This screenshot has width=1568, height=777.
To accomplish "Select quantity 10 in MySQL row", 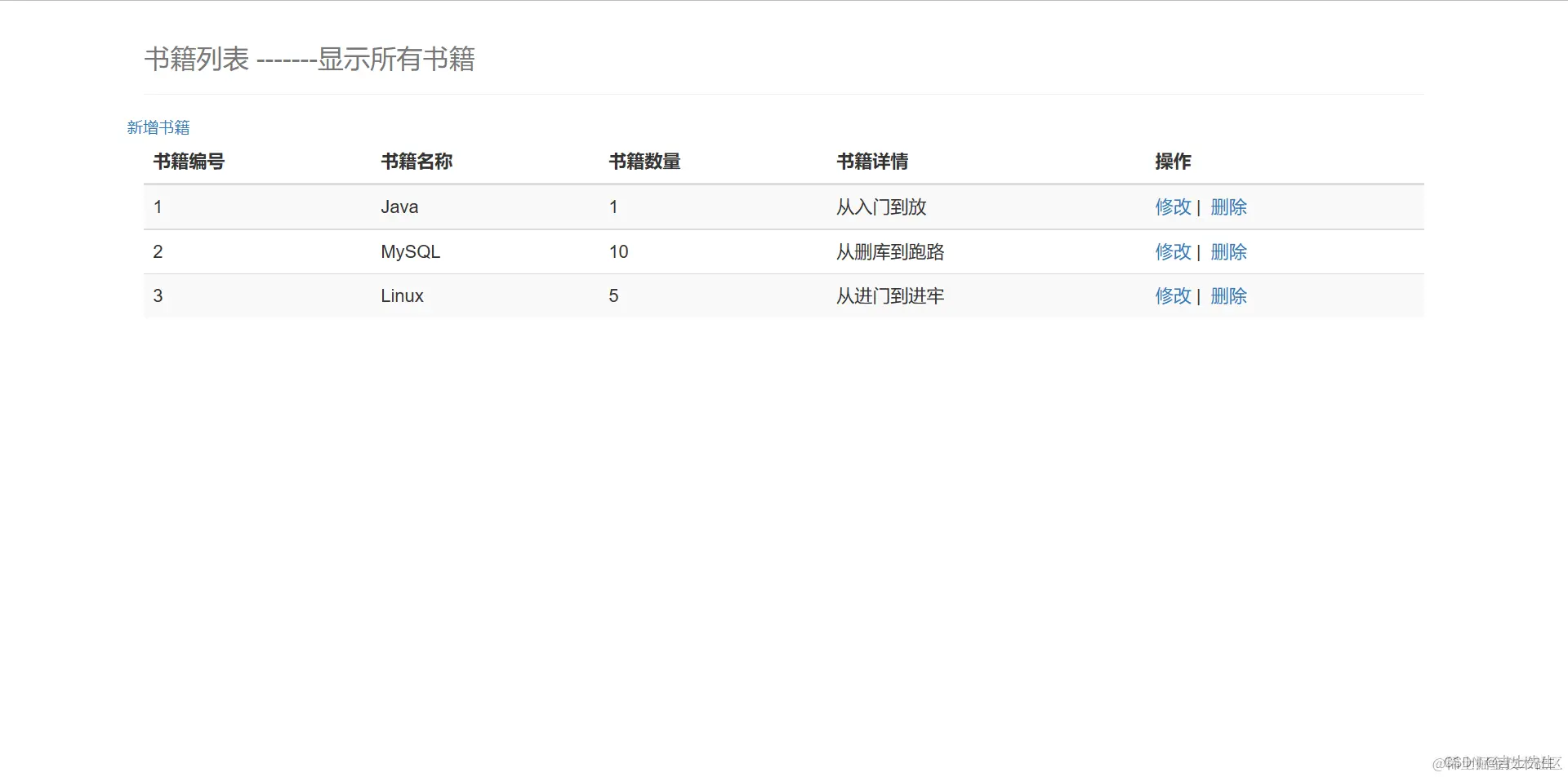I will click(x=618, y=252).
